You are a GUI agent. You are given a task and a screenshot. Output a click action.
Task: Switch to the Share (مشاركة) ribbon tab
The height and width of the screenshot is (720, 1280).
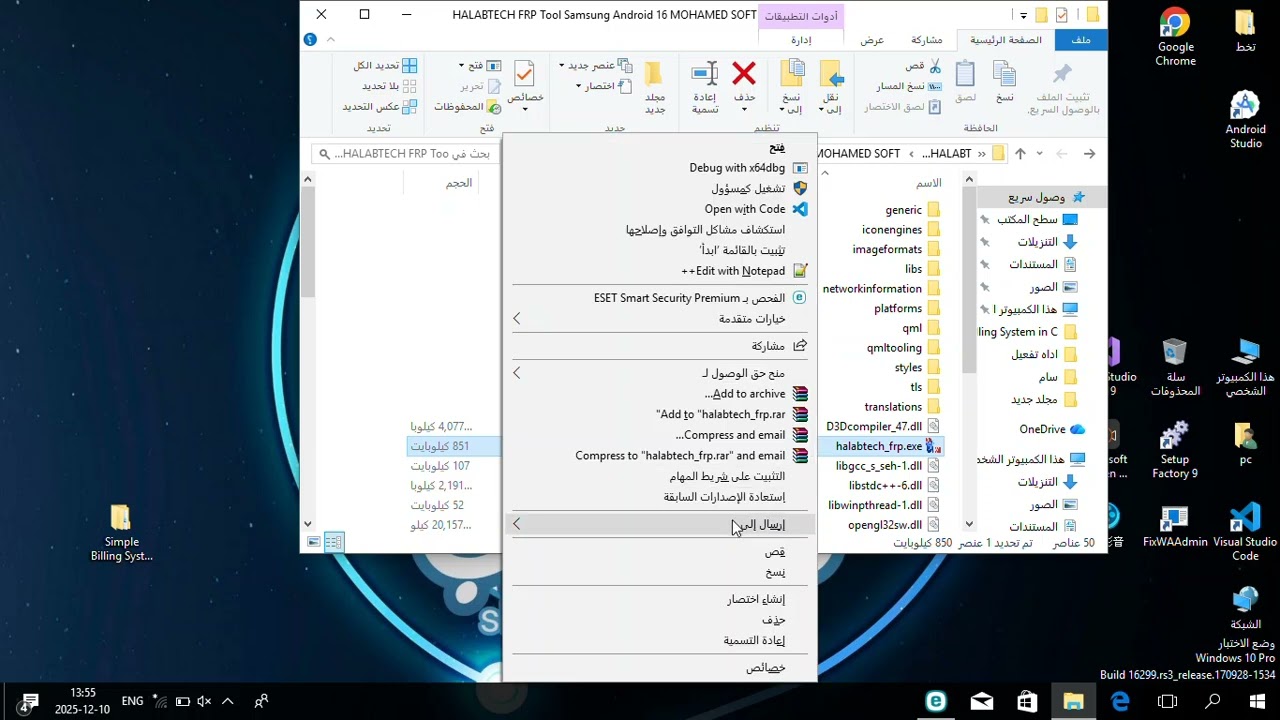point(926,40)
